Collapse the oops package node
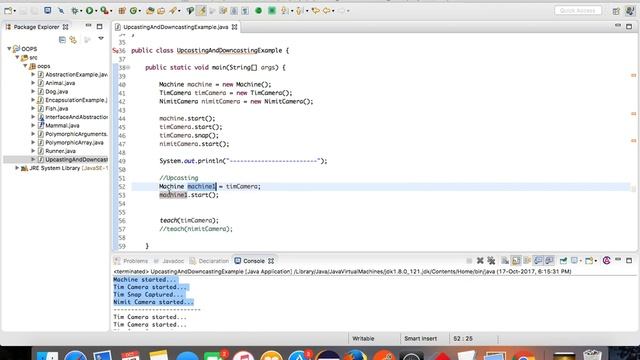640x360 pixels. [25, 66]
